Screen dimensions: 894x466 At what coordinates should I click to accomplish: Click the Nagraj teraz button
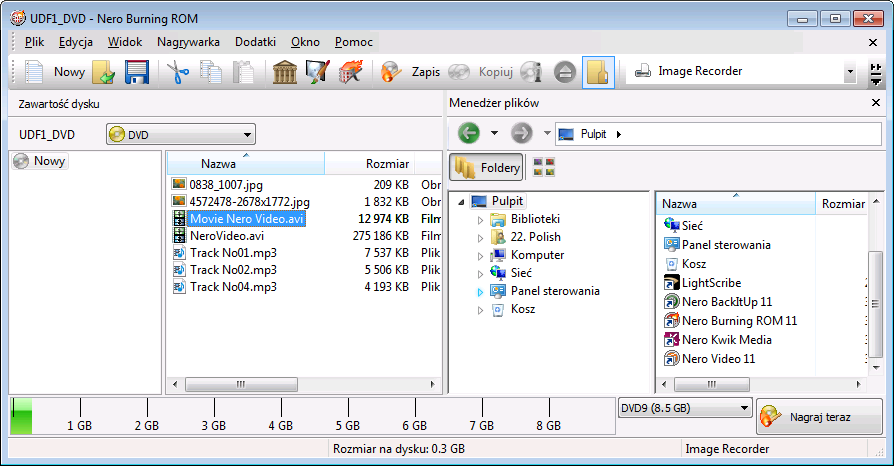point(819,417)
